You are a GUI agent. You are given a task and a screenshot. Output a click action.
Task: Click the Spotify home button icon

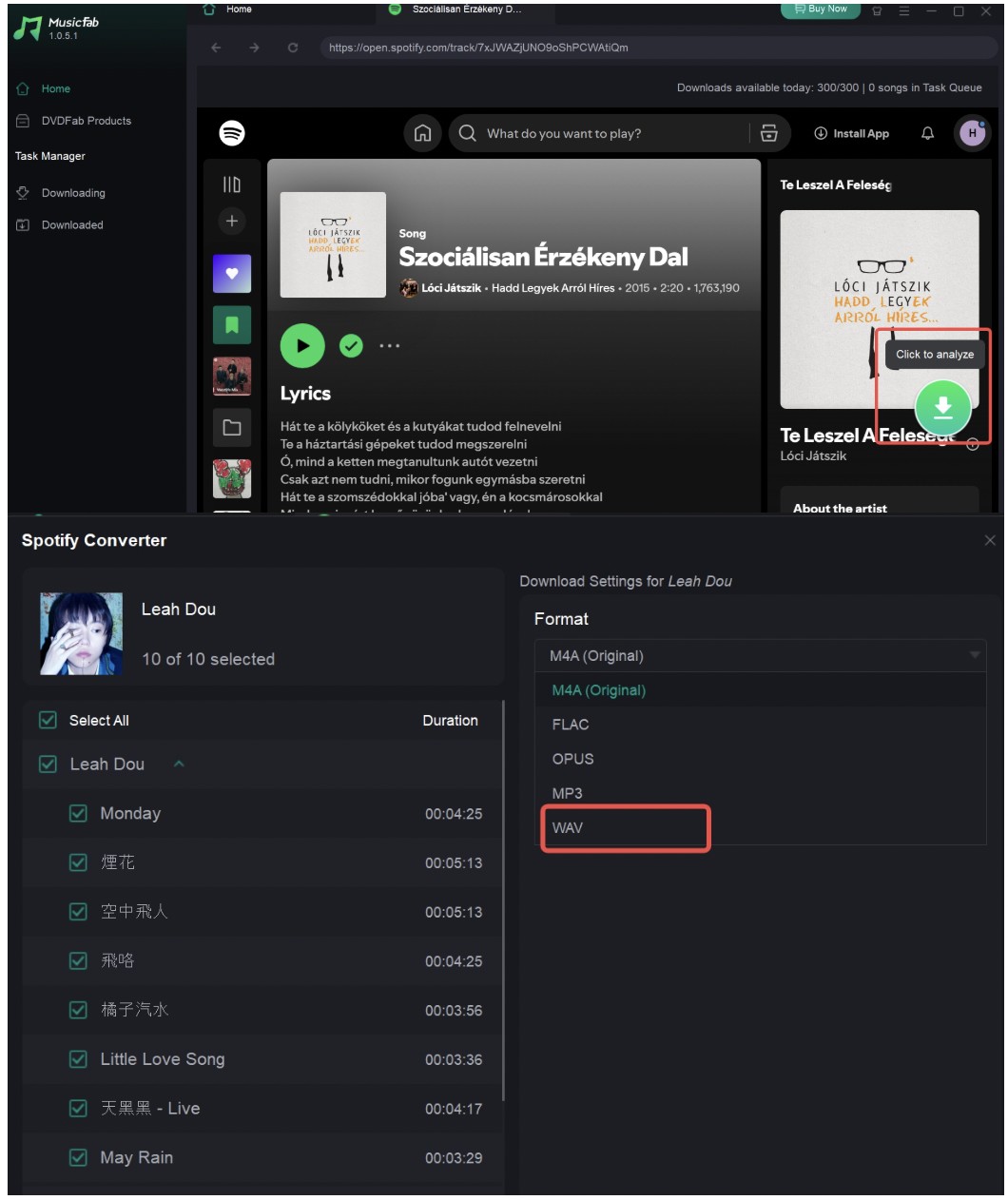[422, 133]
